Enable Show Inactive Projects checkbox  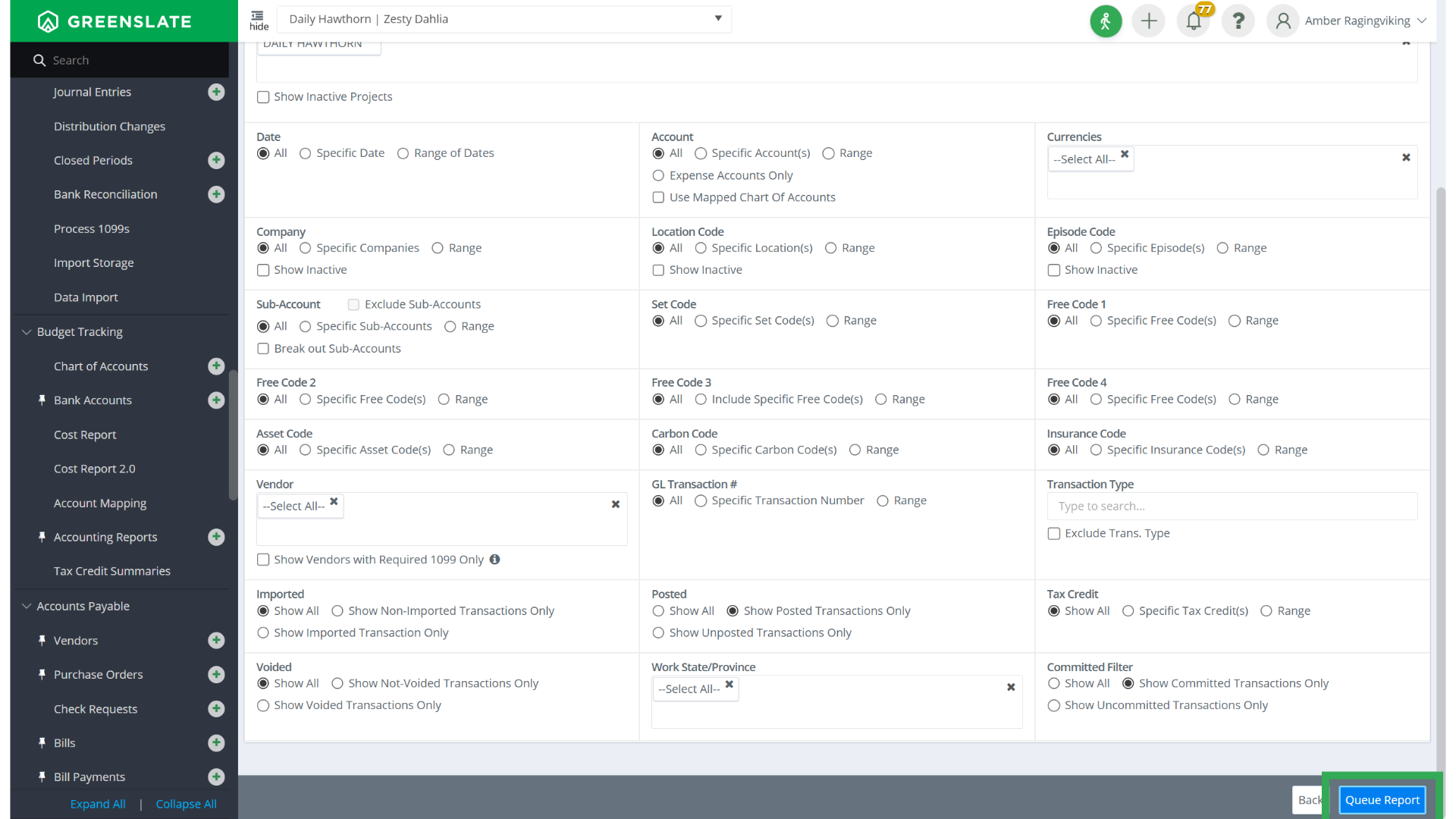[263, 97]
